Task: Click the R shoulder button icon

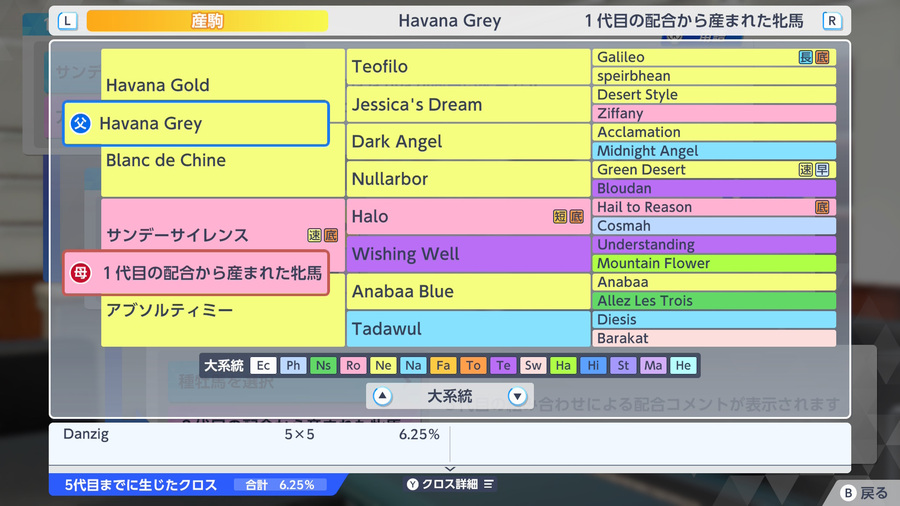Action: (x=832, y=21)
